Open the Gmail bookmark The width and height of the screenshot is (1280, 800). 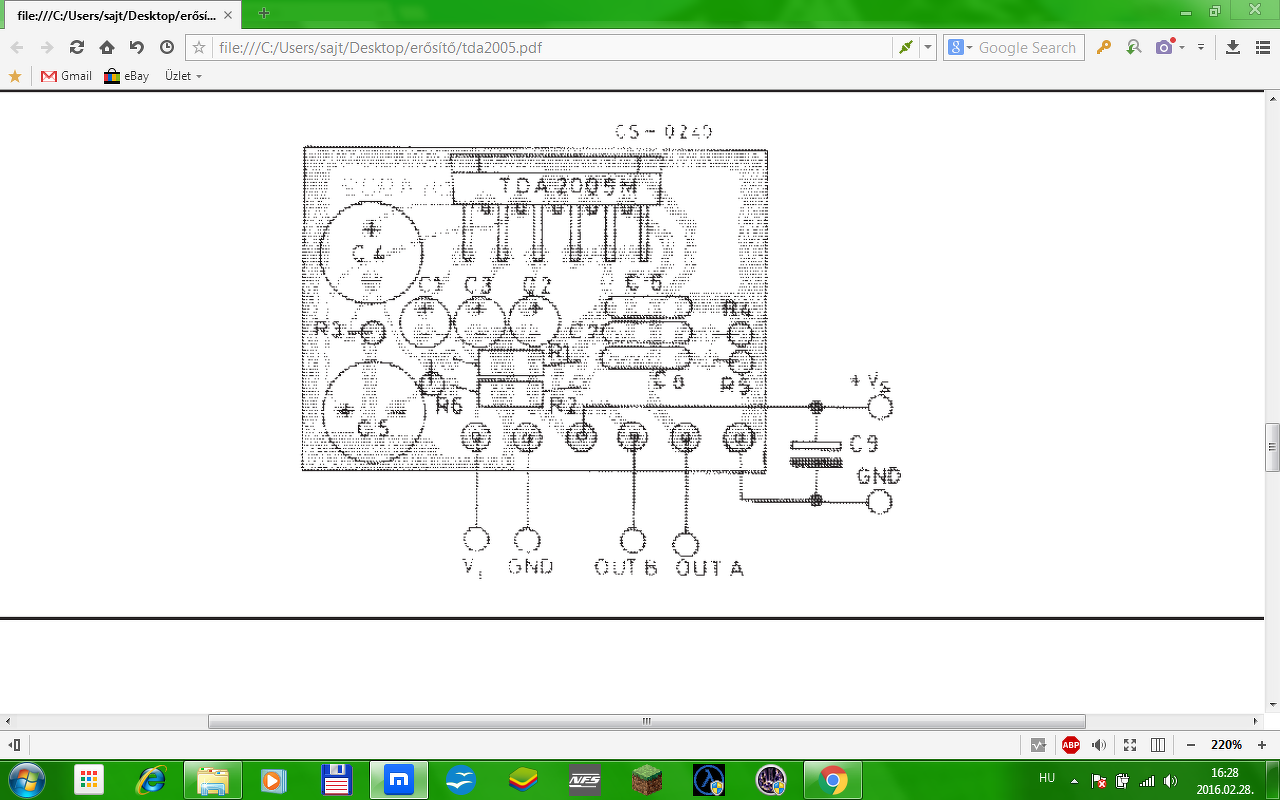click(66, 76)
